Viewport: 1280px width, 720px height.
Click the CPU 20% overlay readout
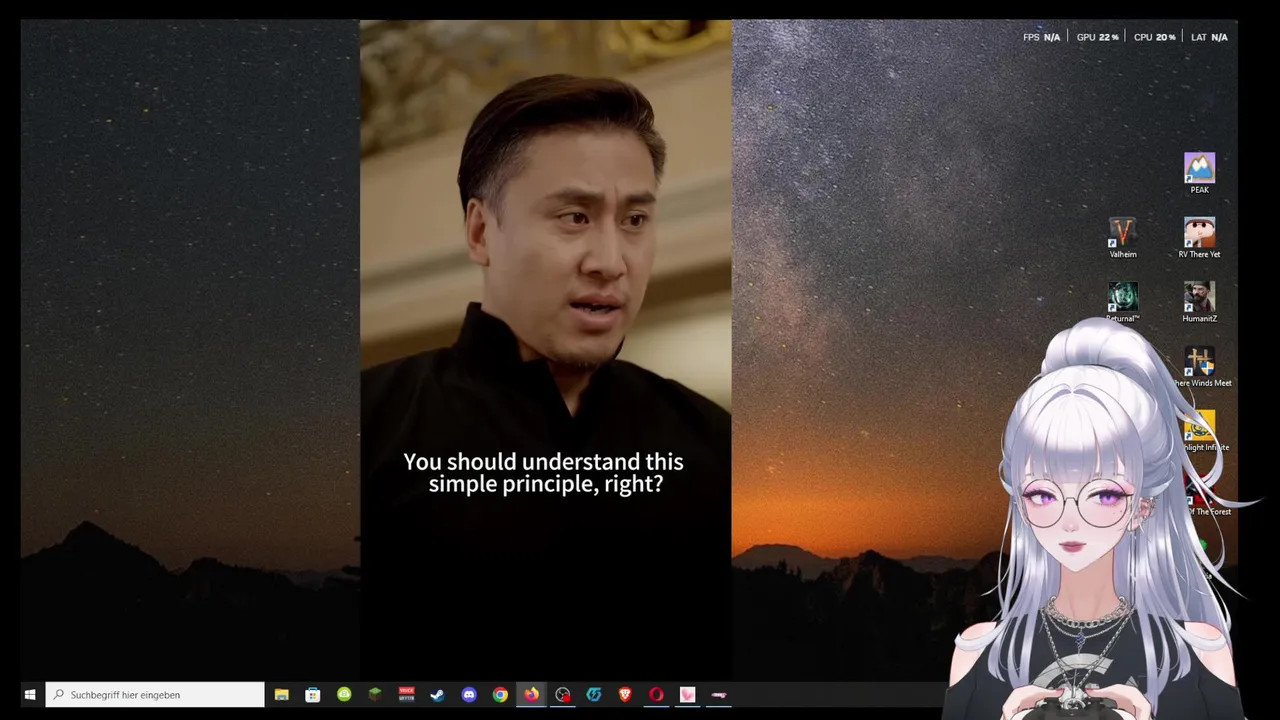tap(1154, 37)
